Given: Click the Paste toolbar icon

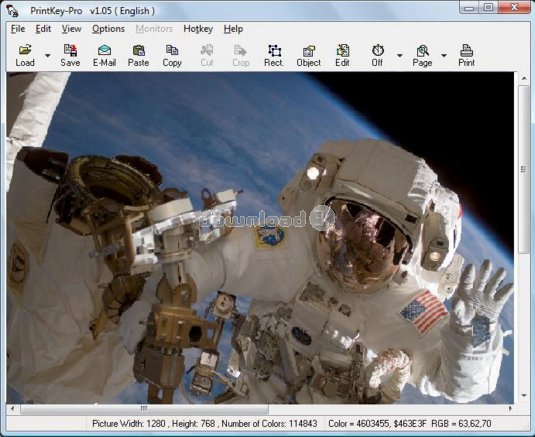Looking at the screenshot, I should click(x=138, y=55).
